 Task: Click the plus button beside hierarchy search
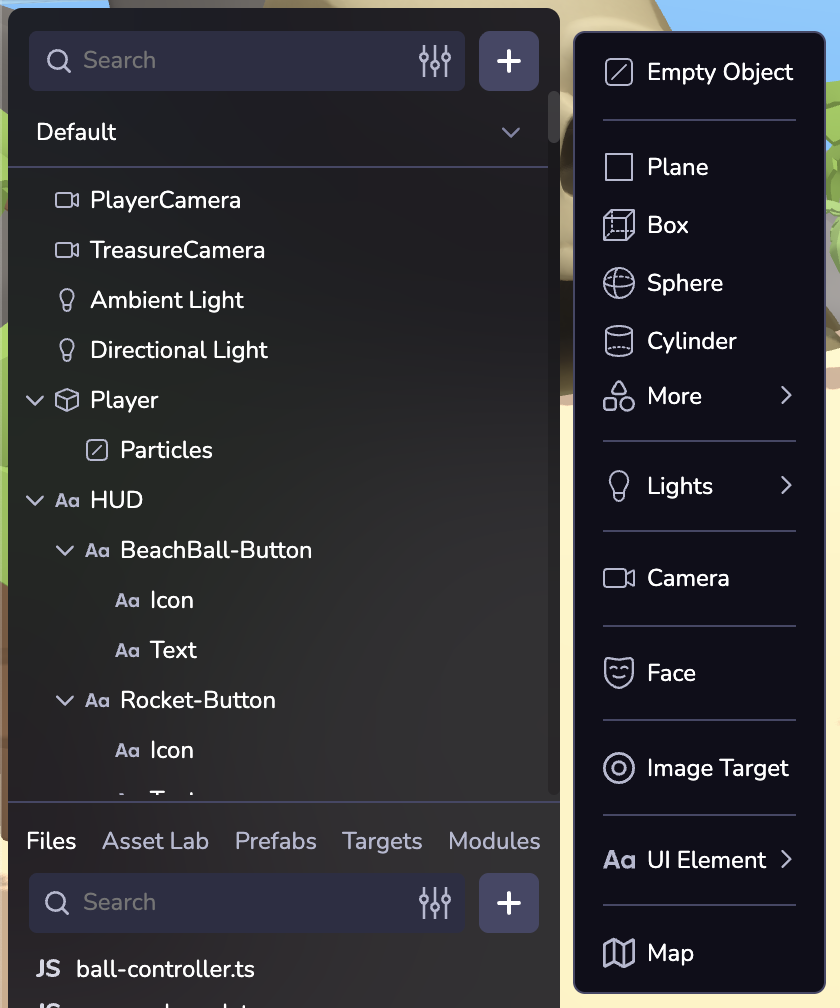pyautogui.click(x=509, y=61)
